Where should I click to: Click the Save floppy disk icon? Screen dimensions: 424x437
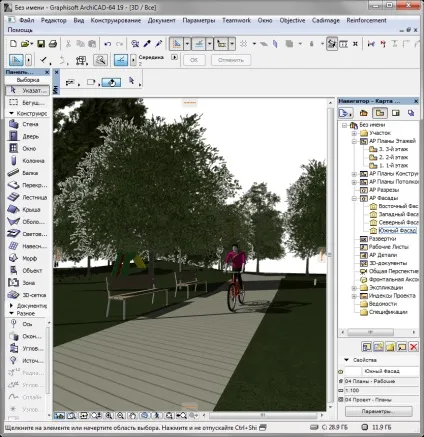[41, 44]
